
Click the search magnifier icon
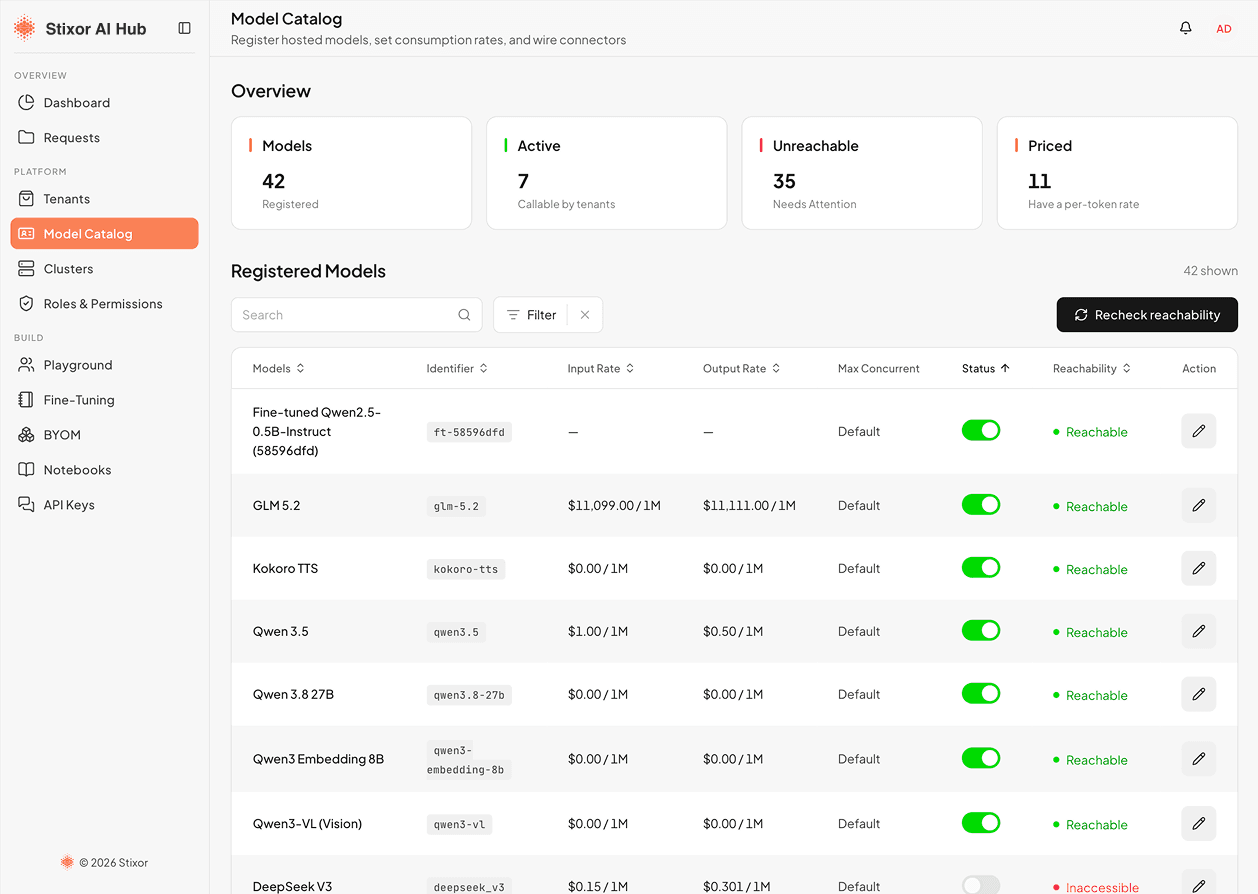coord(464,315)
